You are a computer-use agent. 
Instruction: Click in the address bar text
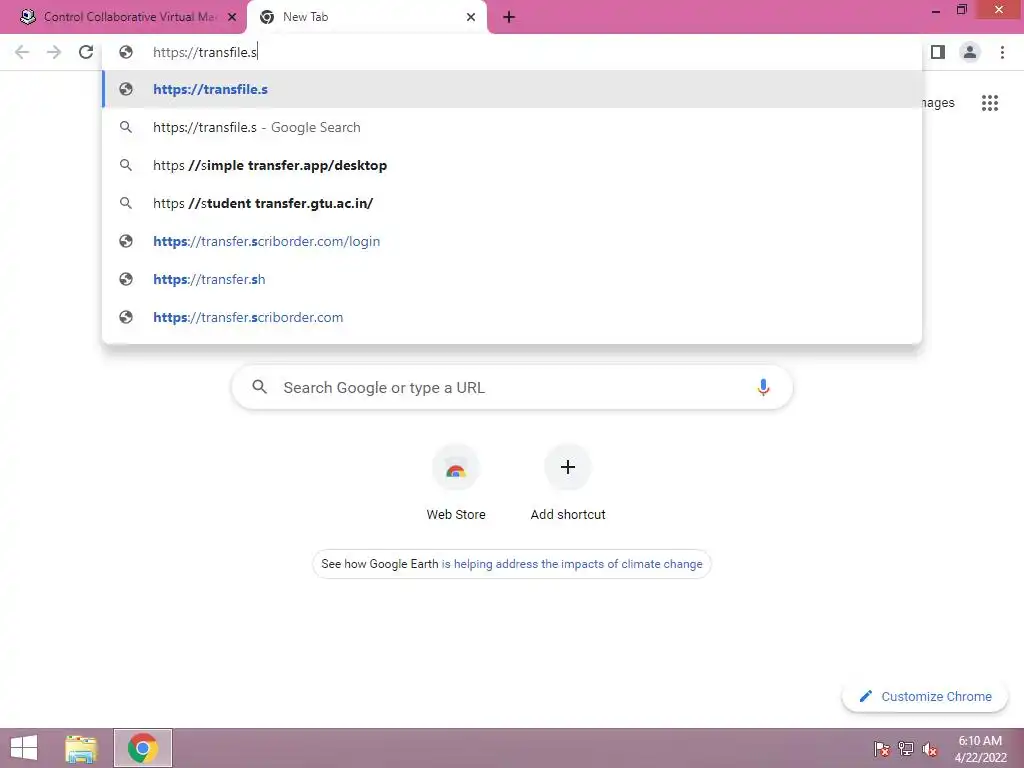click(205, 52)
